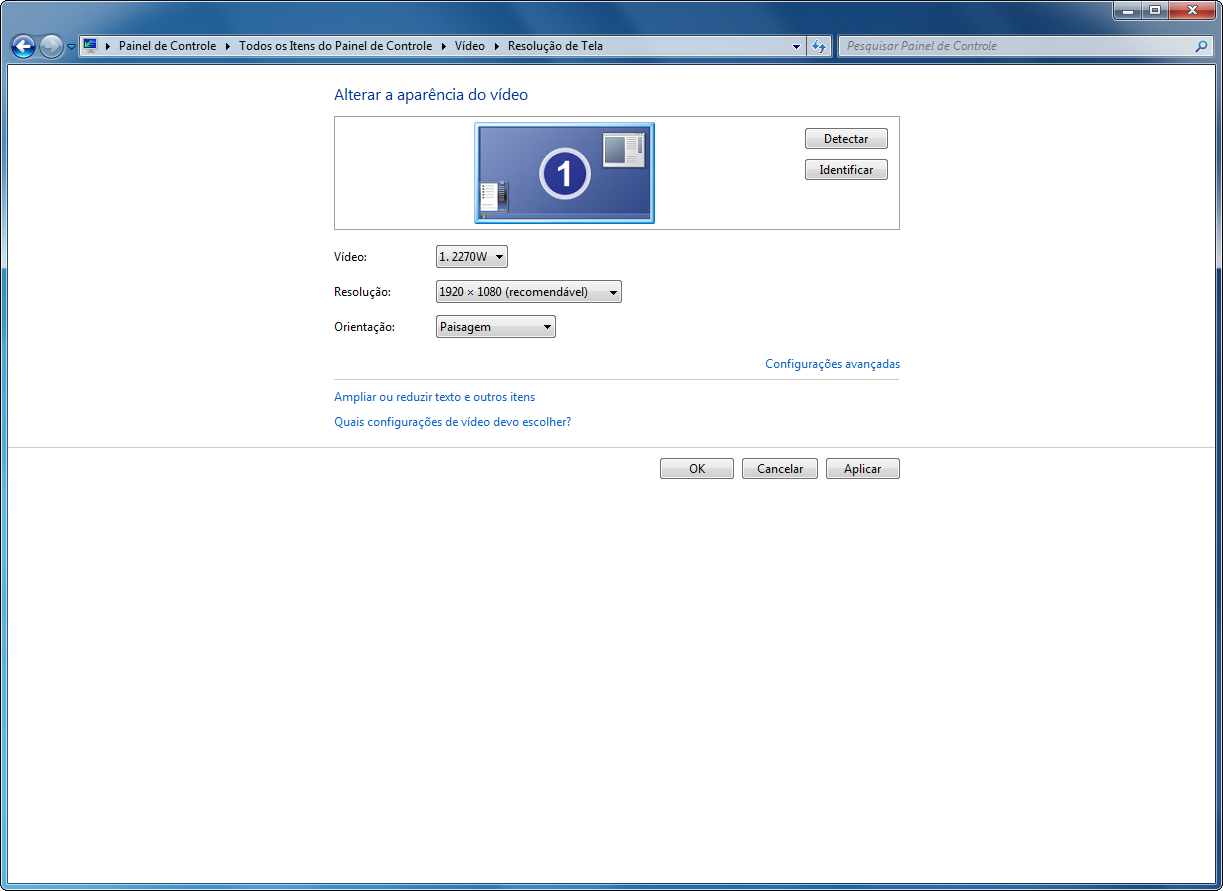Viewport: 1223px width, 891px height.
Task: Click the Orientação: label
Action: [364, 327]
